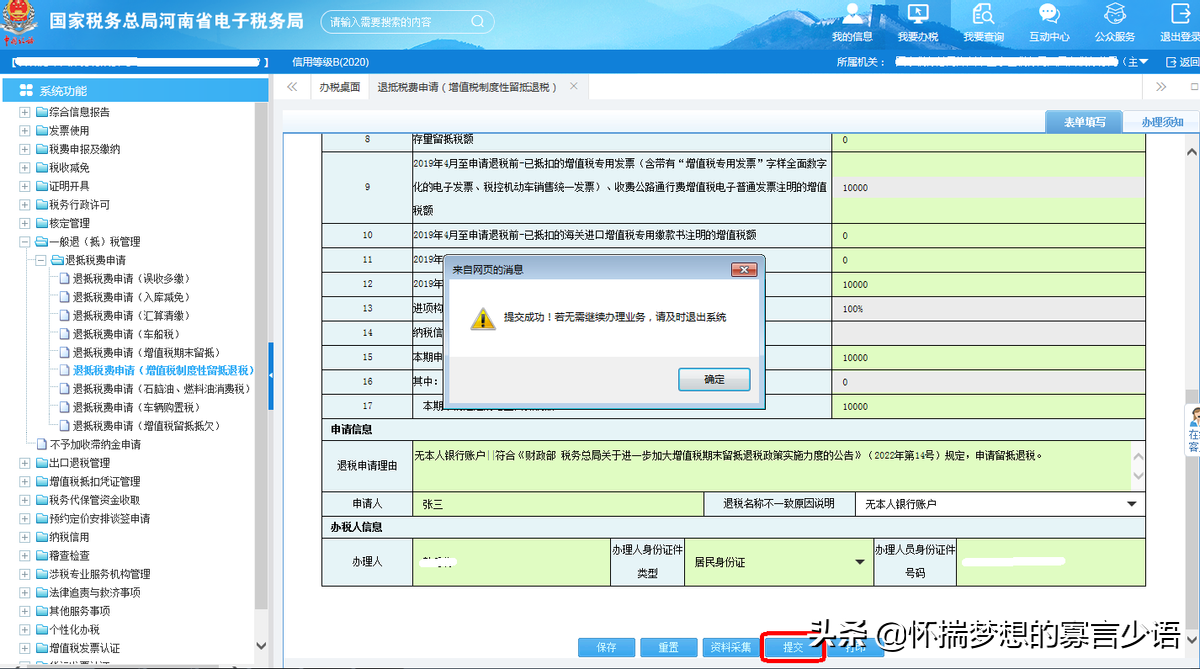1200x669 pixels.
Task: Click the 保存 button
Action: point(606,647)
